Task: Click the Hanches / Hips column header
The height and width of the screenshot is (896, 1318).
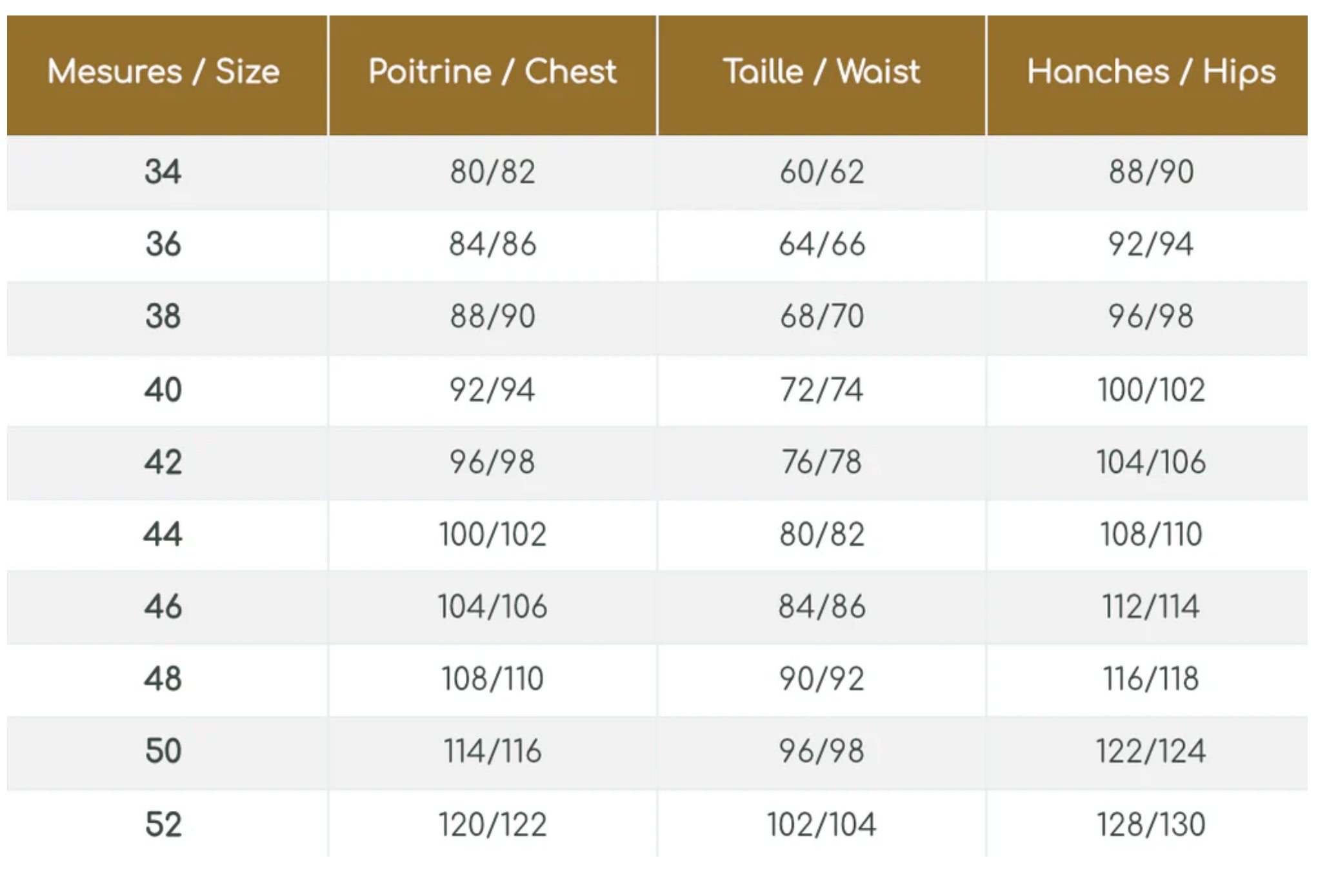Action: point(1151,72)
